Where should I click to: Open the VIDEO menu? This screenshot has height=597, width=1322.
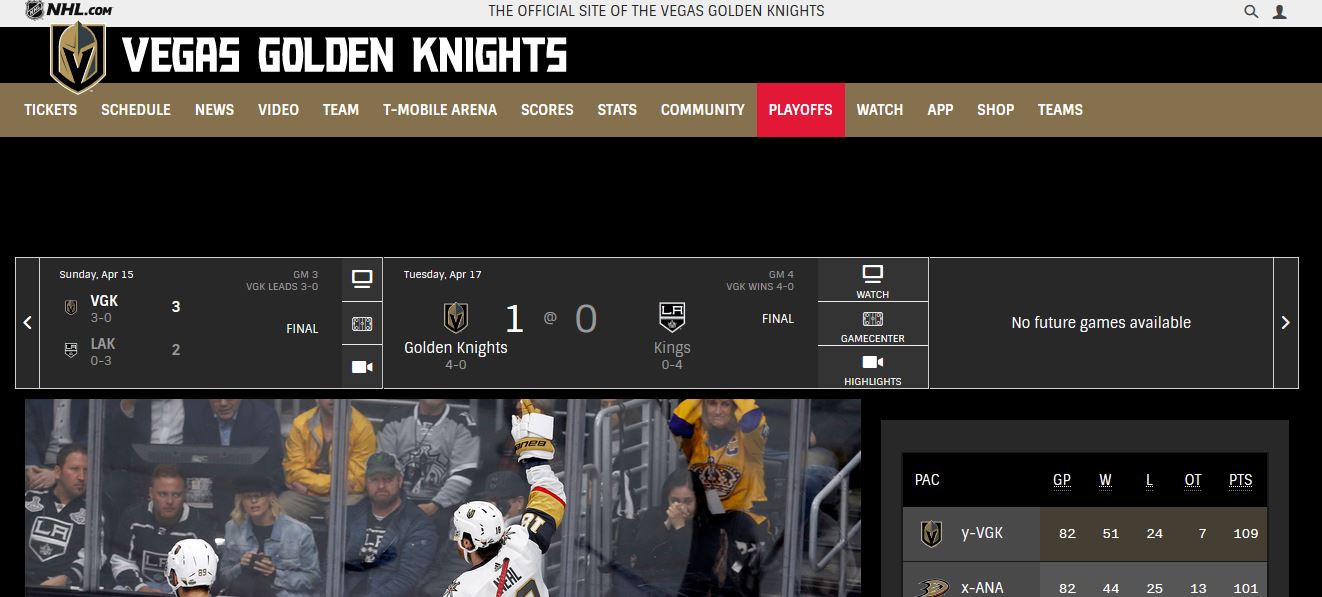tap(278, 110)
